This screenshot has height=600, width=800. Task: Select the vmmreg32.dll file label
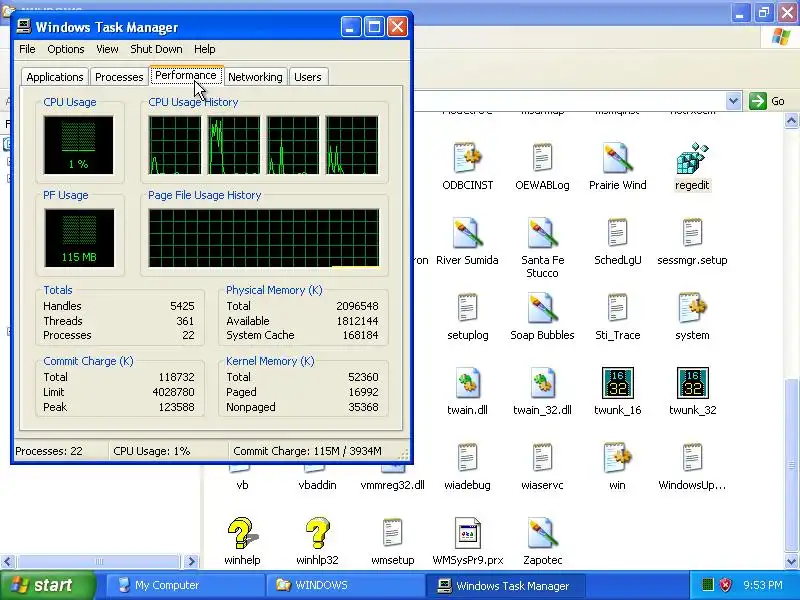[x=392, y=485]
